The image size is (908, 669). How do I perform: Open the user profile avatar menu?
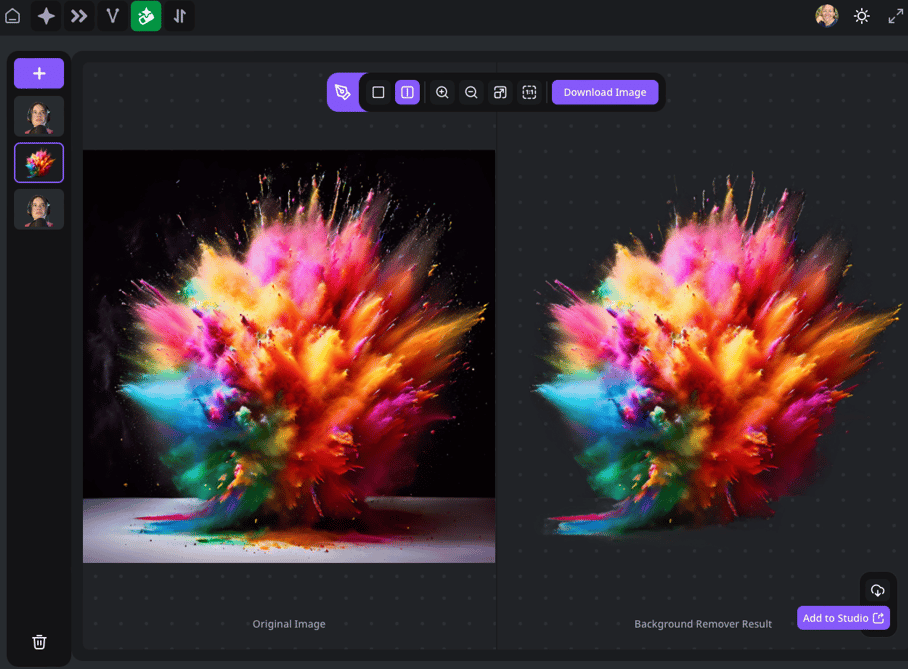[827, 16]
